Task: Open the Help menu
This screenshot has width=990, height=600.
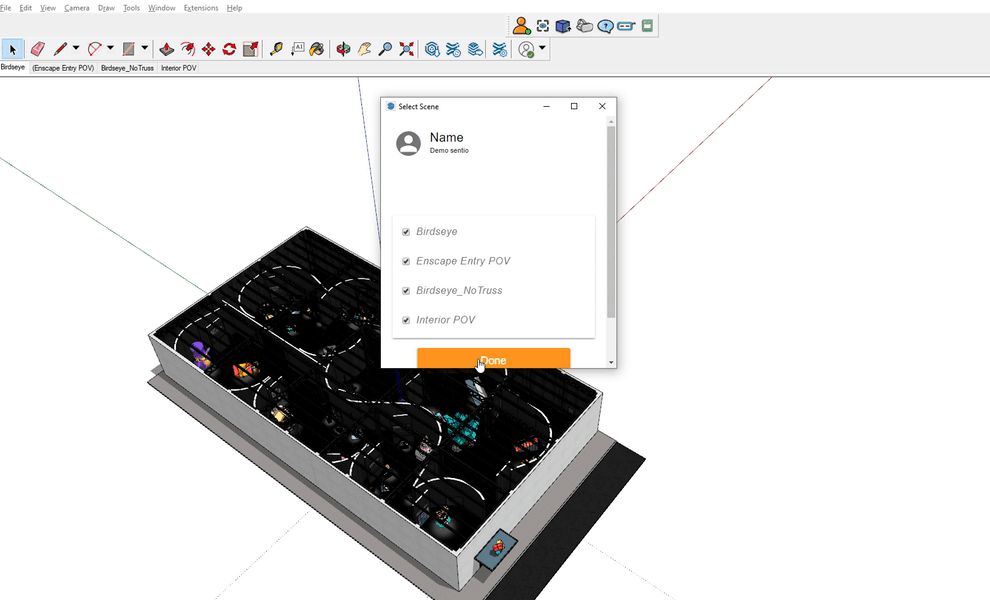Action: click(x=234, y=8)
